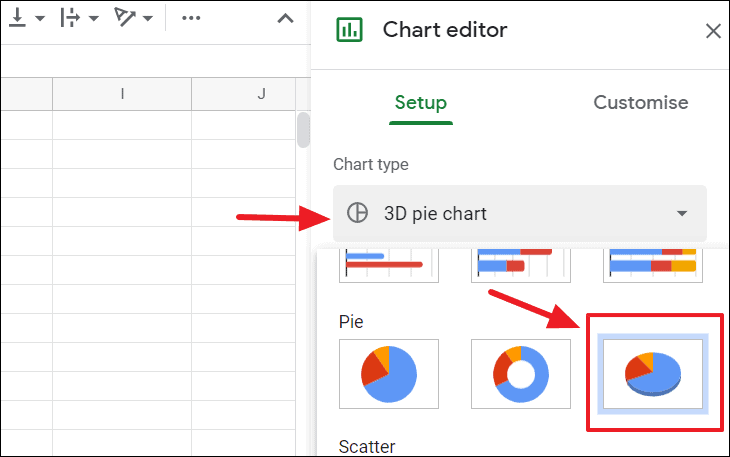Image resolution: width=730 pixels, height=457 pixels.
Task: Switch to the Customise tab
Action: pos(641,102)
